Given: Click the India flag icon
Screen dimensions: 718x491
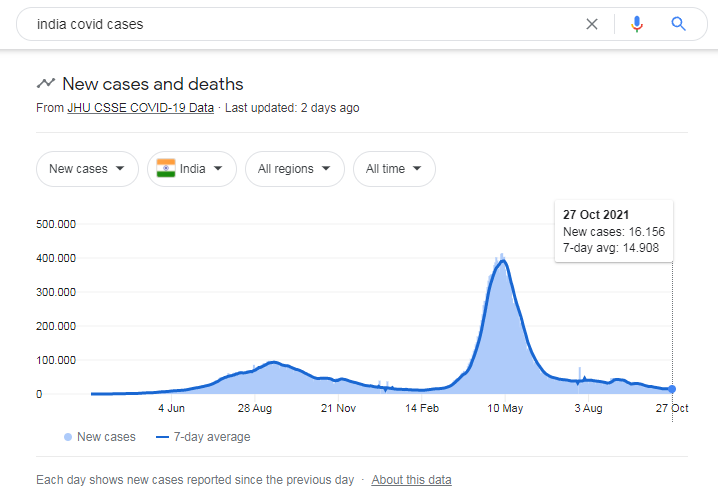Looking at the screenshot, I should 166,169.
